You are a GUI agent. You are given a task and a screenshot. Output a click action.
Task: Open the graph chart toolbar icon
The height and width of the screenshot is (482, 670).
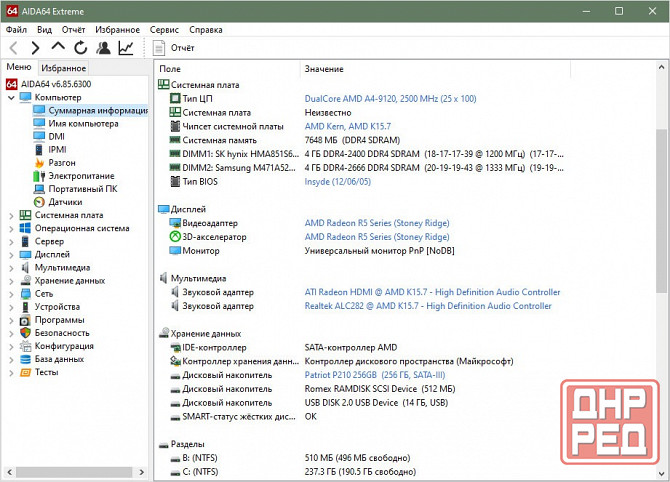click(126, 48)
